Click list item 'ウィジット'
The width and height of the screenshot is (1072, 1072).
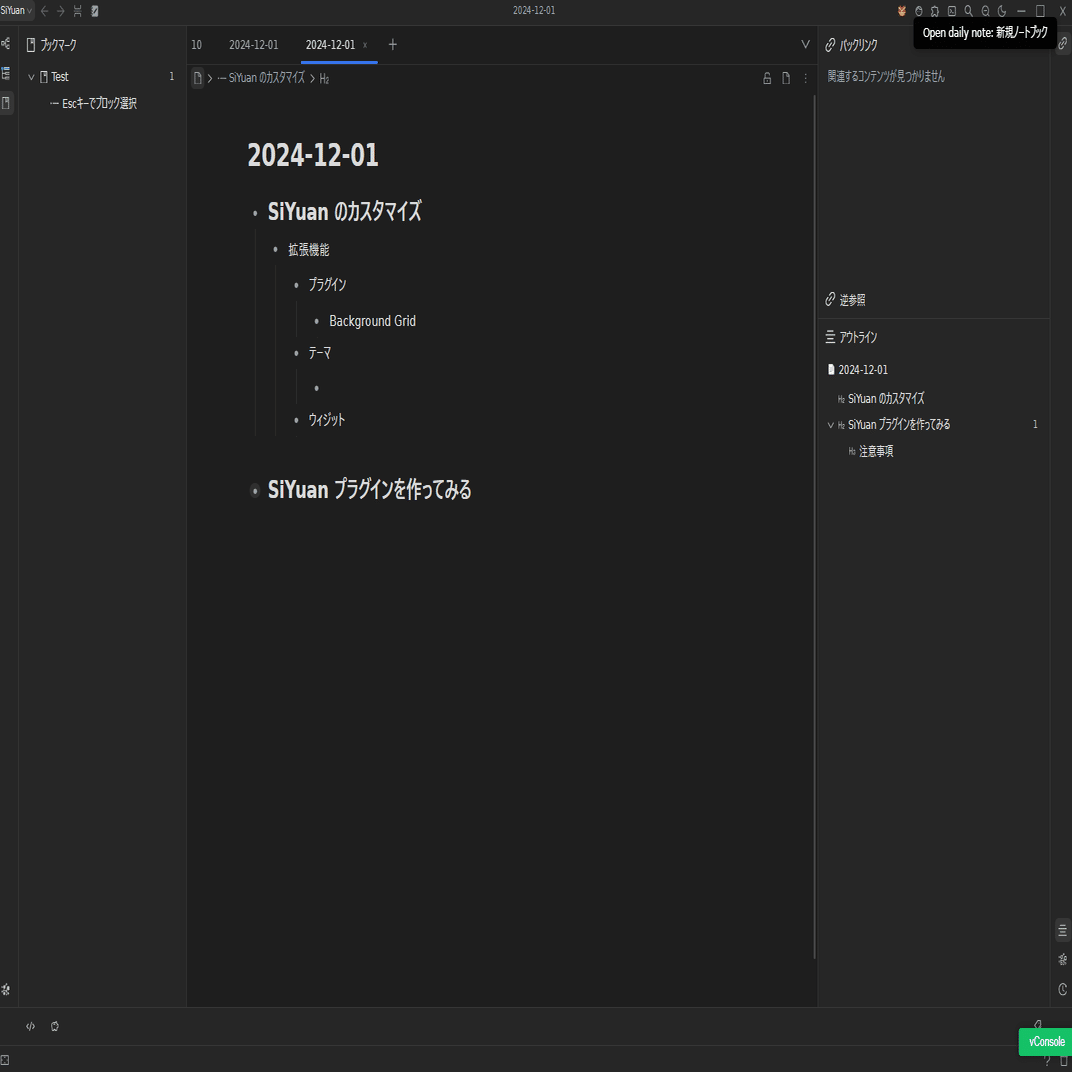point(327,420)
